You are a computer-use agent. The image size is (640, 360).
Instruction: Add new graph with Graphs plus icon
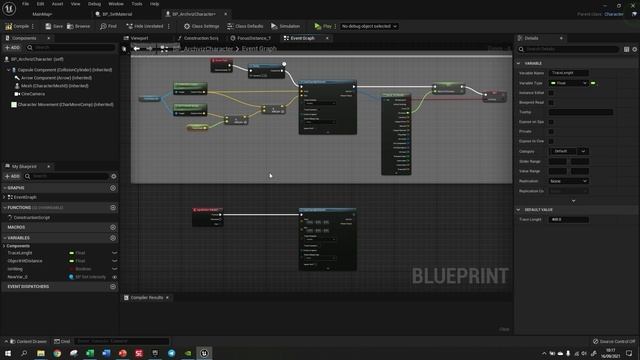[113, 188]
